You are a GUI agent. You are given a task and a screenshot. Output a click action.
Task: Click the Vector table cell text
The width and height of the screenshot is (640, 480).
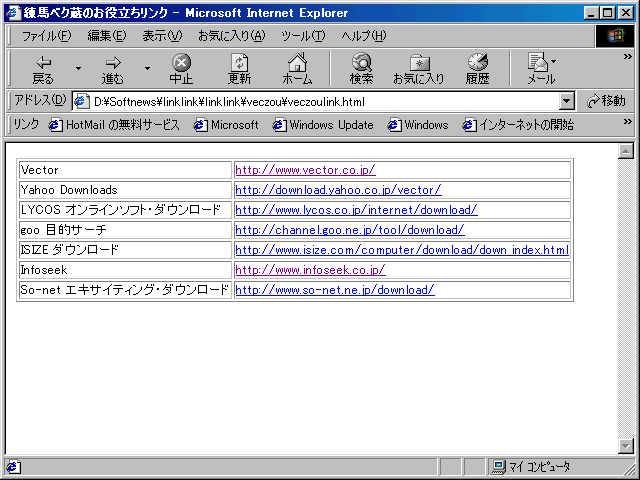pyautogui.click(x=40, y=170)
